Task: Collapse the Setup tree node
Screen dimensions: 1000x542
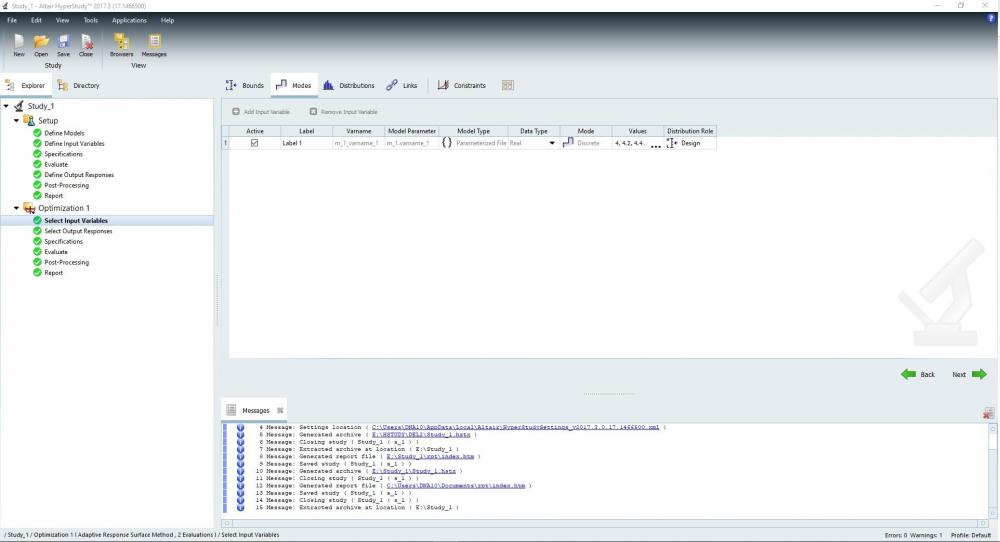Action: point(16,120)
